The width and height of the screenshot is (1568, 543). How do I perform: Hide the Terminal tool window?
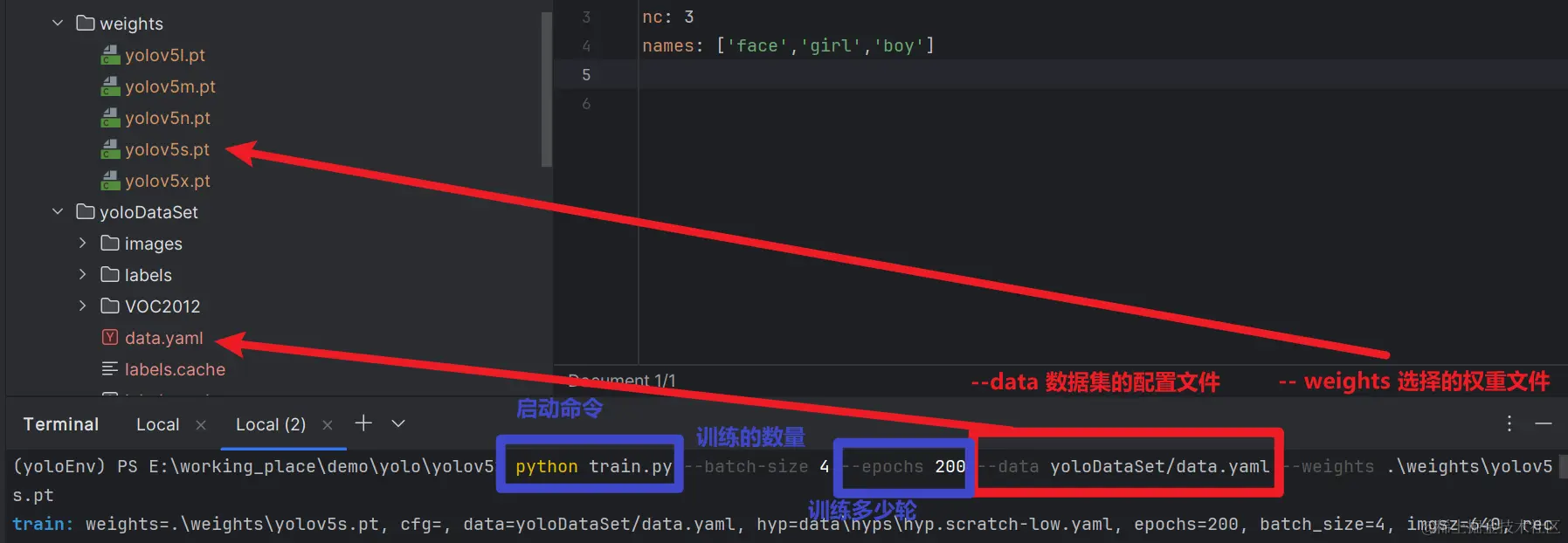tap(1544, 423)
